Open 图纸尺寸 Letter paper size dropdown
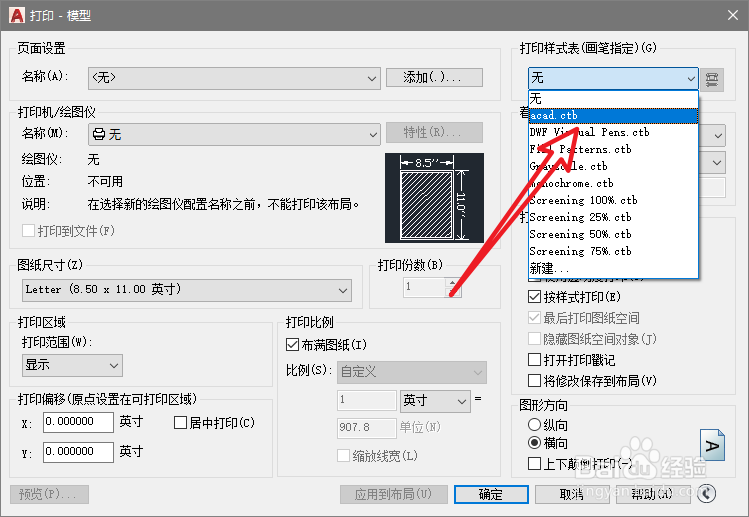The width and height of the screenshot is (749, 517). pos(187,290)
